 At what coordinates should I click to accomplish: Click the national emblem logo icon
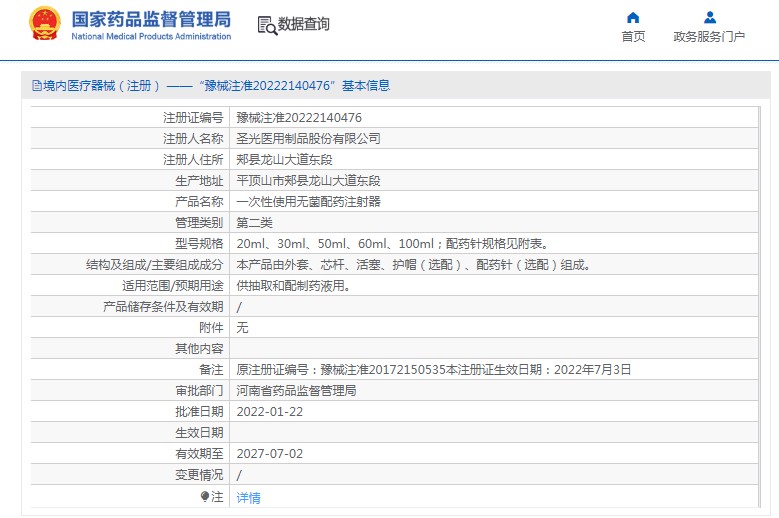(x=45, y=23)
